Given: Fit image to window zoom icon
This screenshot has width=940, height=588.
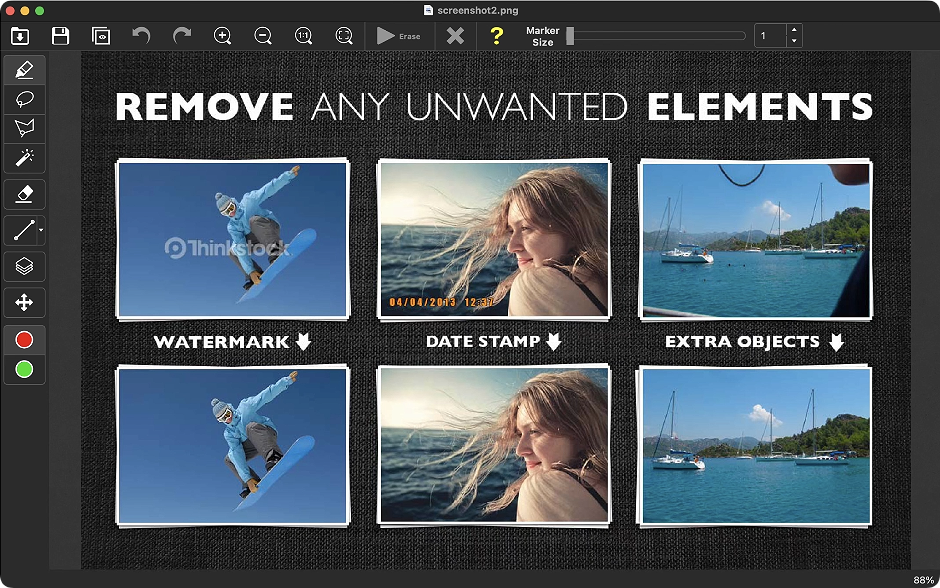Looking at the screenshot, I should 344,36.
